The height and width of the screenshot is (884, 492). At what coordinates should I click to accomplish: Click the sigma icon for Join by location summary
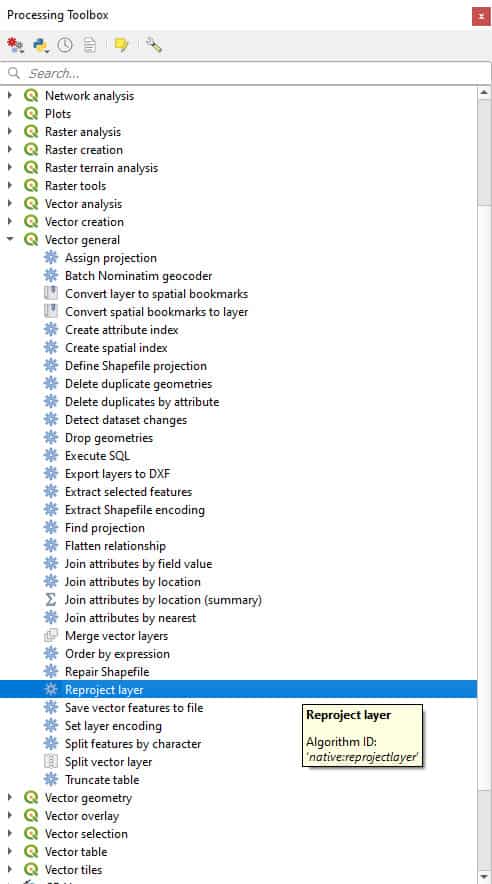tap(51, 600)
